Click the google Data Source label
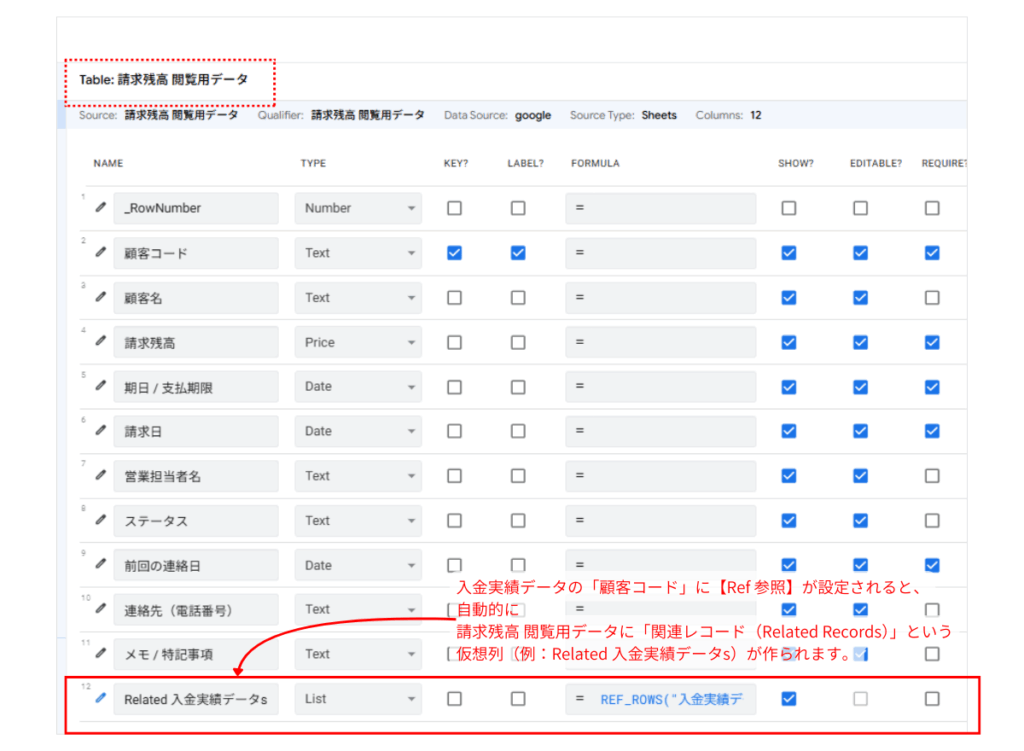This screenshot has height=751, width=1024. pyautogui.click(x=533, y=115)
